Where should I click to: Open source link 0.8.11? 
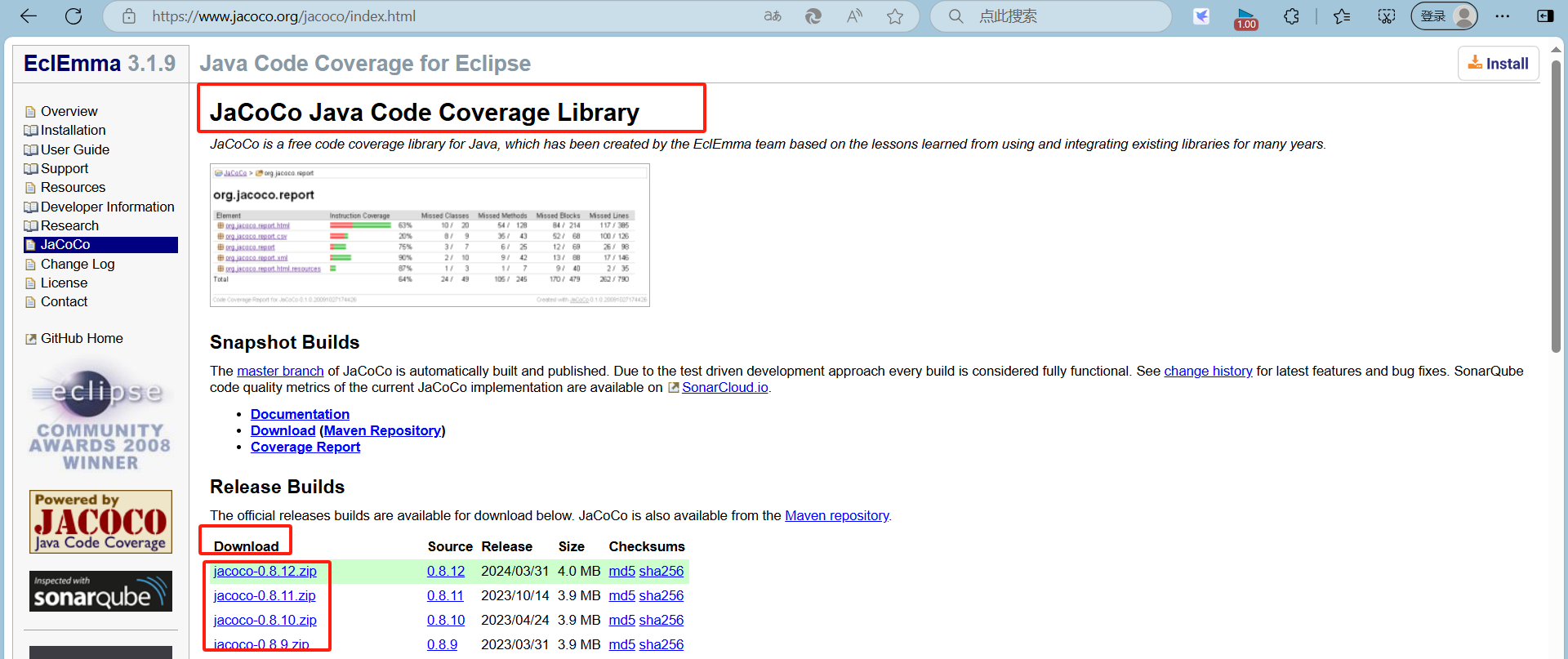click(445, 595)
